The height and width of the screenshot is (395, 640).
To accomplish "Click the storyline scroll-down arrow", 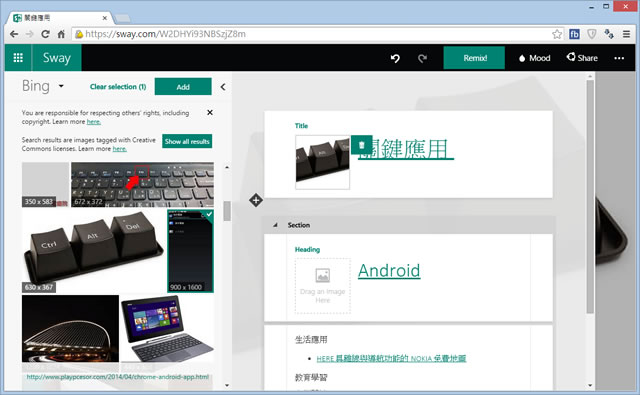I will pos(590,385).
